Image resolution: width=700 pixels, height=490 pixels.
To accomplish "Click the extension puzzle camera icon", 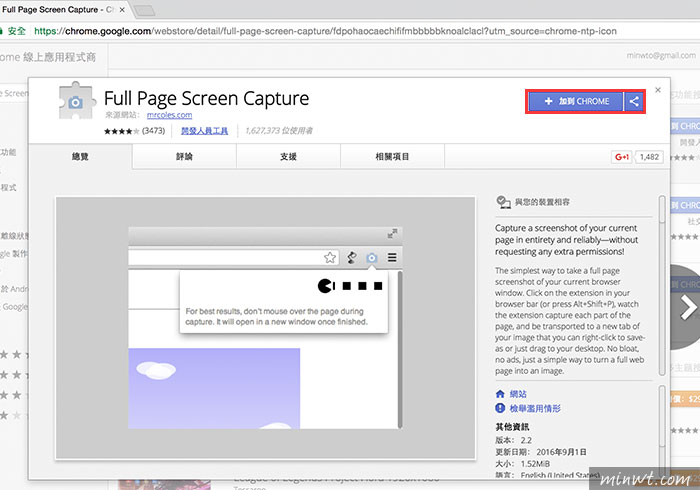I will point(77,101).
